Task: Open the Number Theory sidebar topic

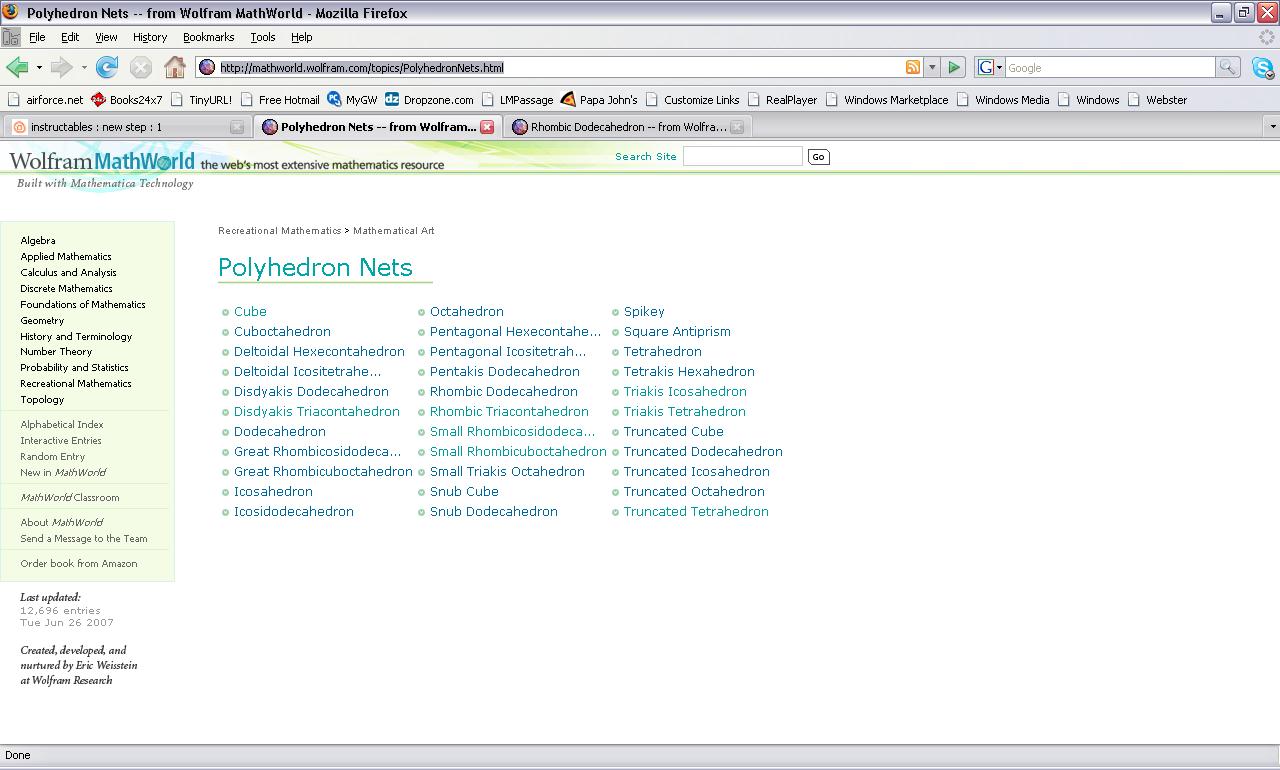Action: point(56,352)
